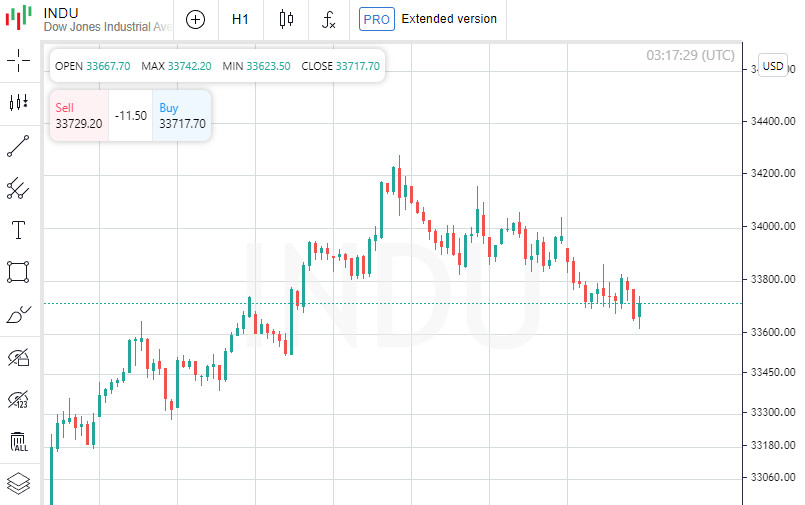Open the object layers panel icon
This screenshot has width=805, height=505.
pos(19,483)
